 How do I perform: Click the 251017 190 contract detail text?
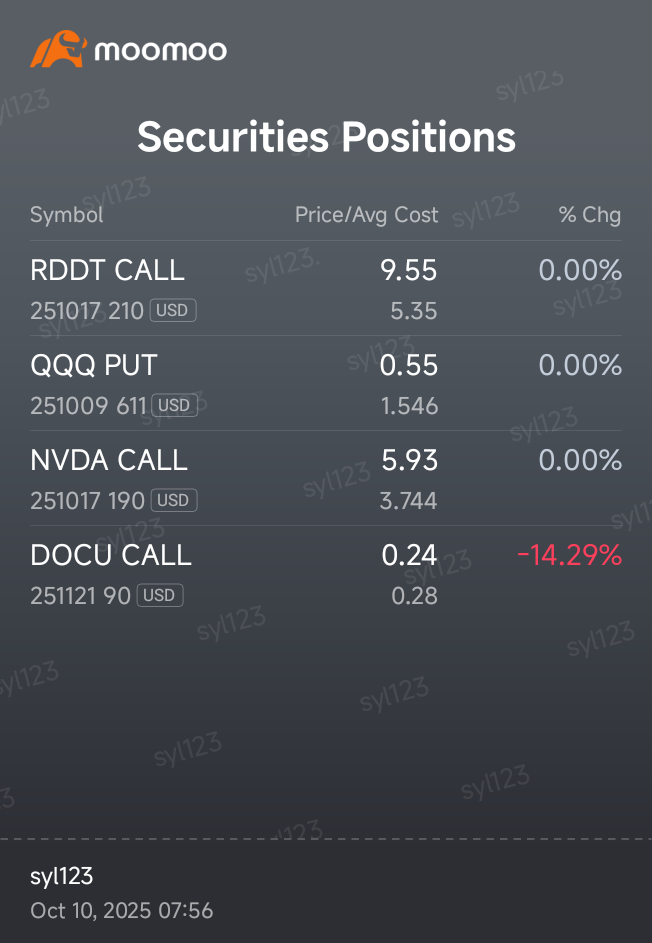click(87, 501)
